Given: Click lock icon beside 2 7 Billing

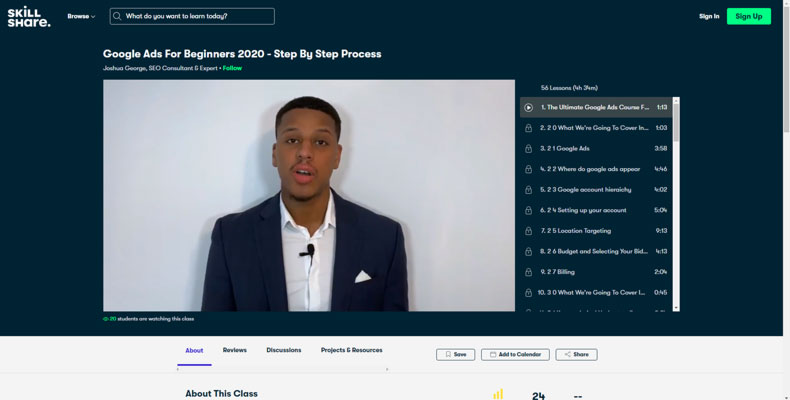Looking at the screenshot, I should pos(529,272).
